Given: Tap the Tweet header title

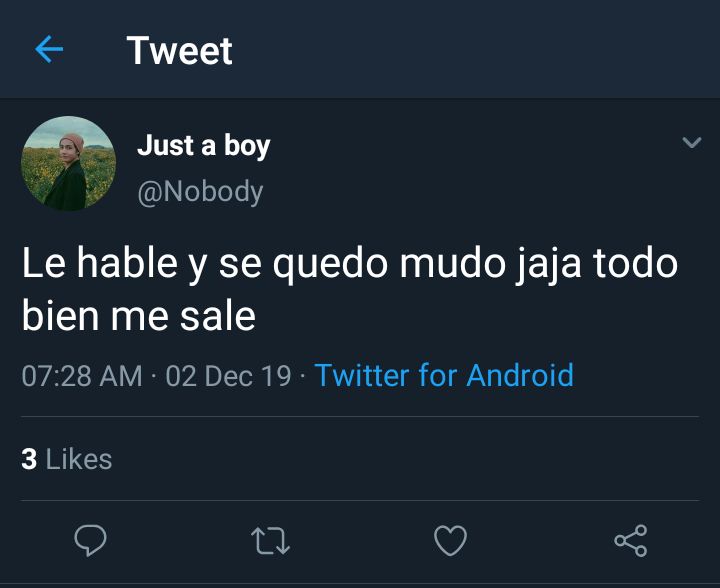Looking at the screenshot, I should tap(180, 50).
